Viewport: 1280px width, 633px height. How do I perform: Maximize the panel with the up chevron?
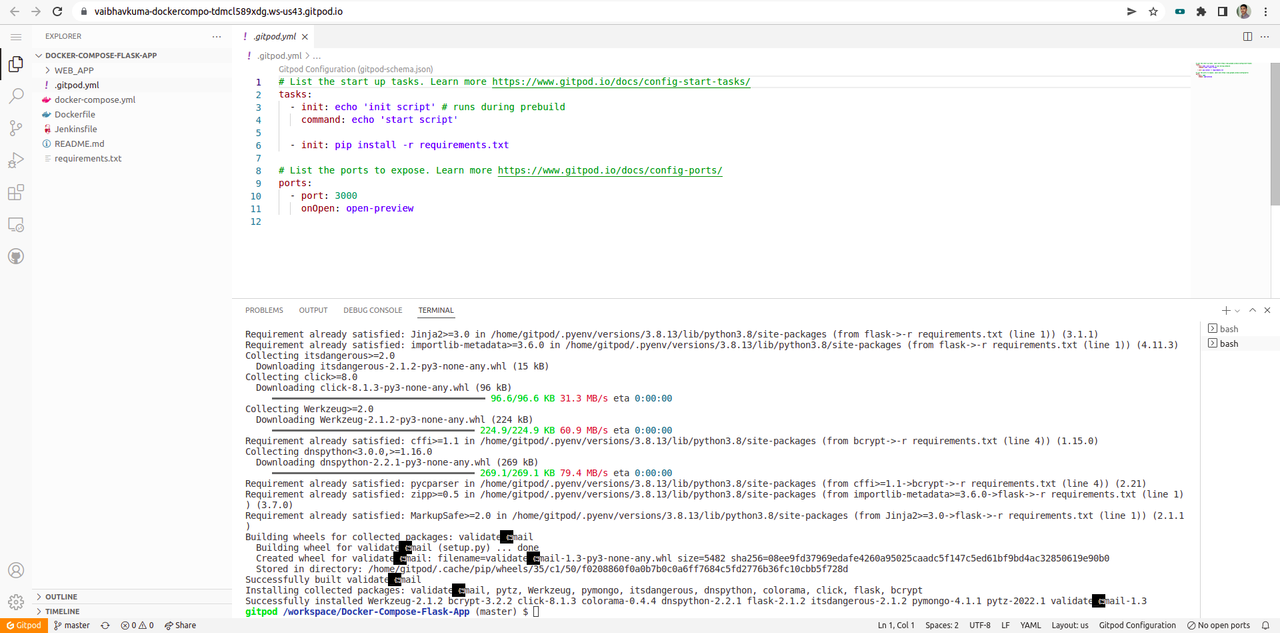1251,310
